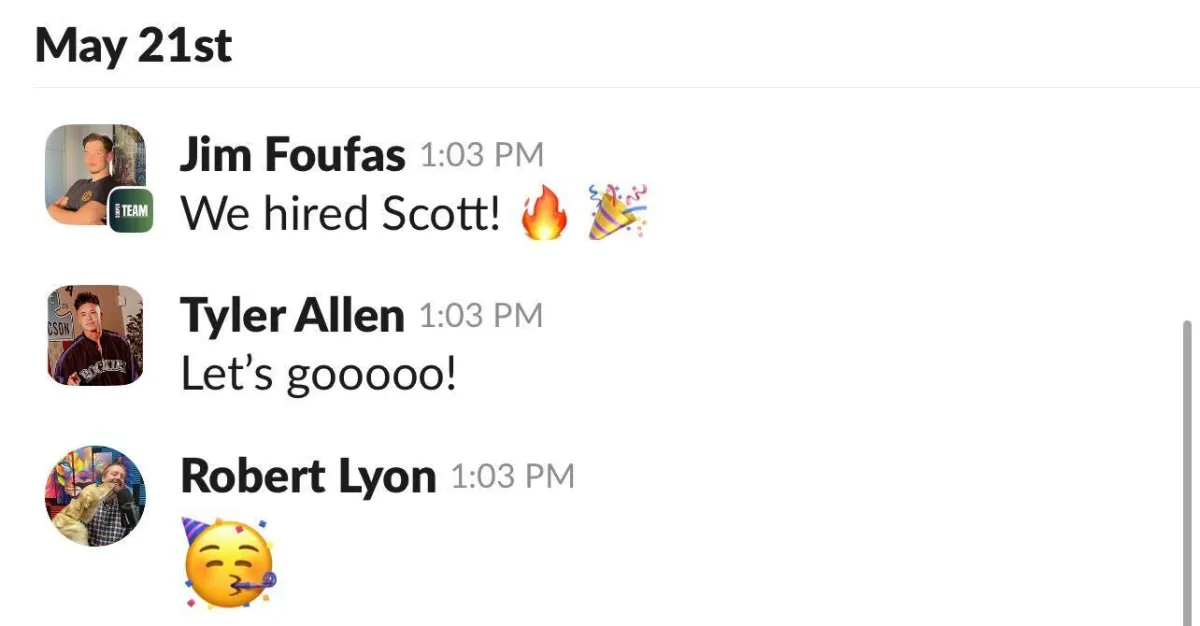Screen dimensions: 1200x626
Task: Click the 1:03 PM timestamp beside Robert Lyon
Action: [513, 476]
